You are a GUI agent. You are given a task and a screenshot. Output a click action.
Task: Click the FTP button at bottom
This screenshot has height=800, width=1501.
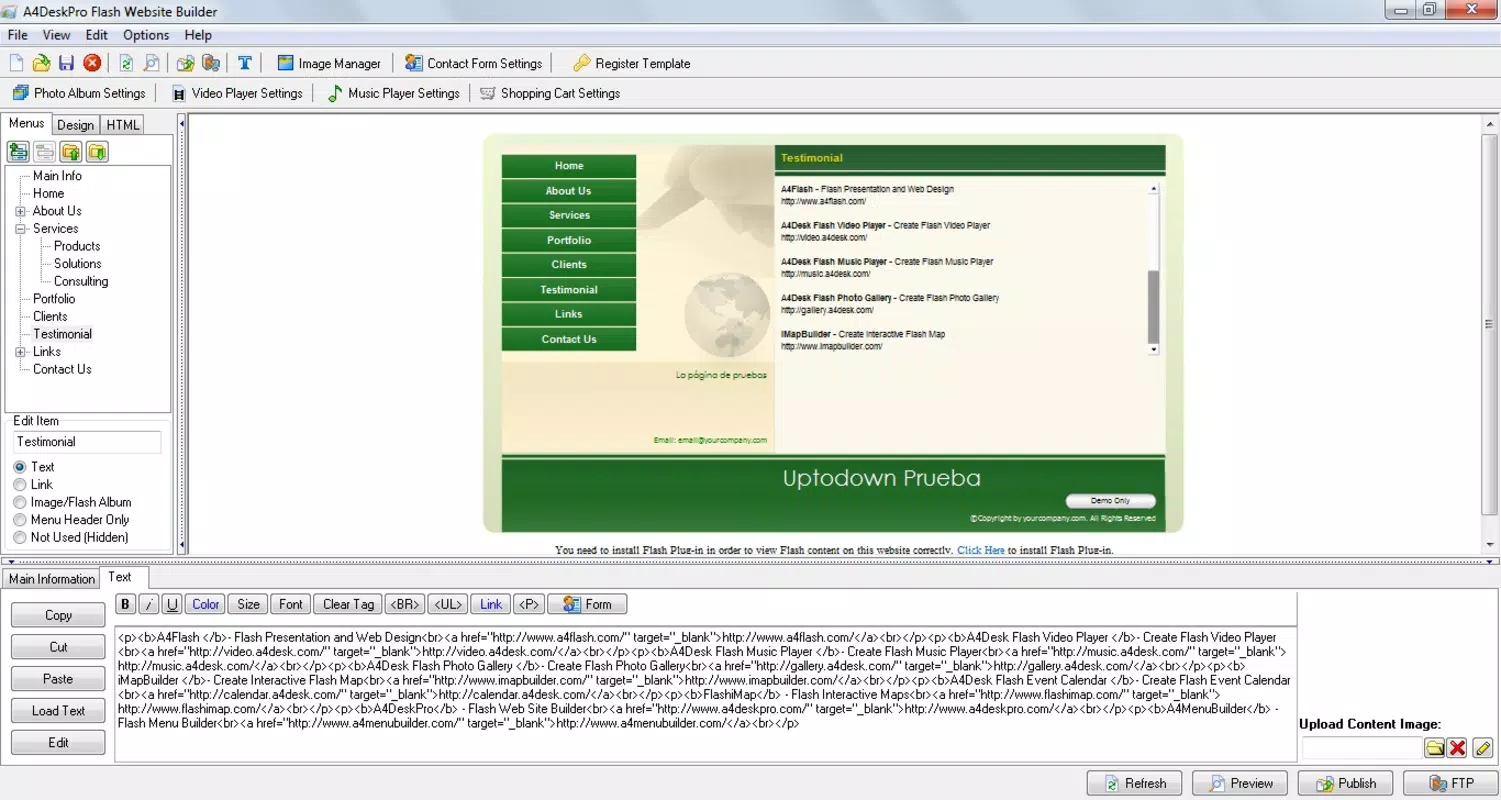pos(1450,783)
